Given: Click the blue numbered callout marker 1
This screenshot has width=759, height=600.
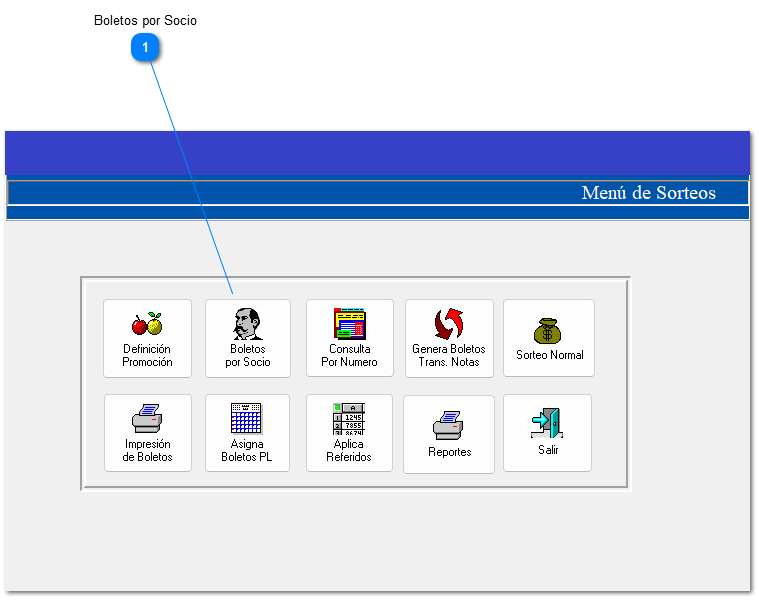Looking at the screenshot, I should (x=145, y=48).
